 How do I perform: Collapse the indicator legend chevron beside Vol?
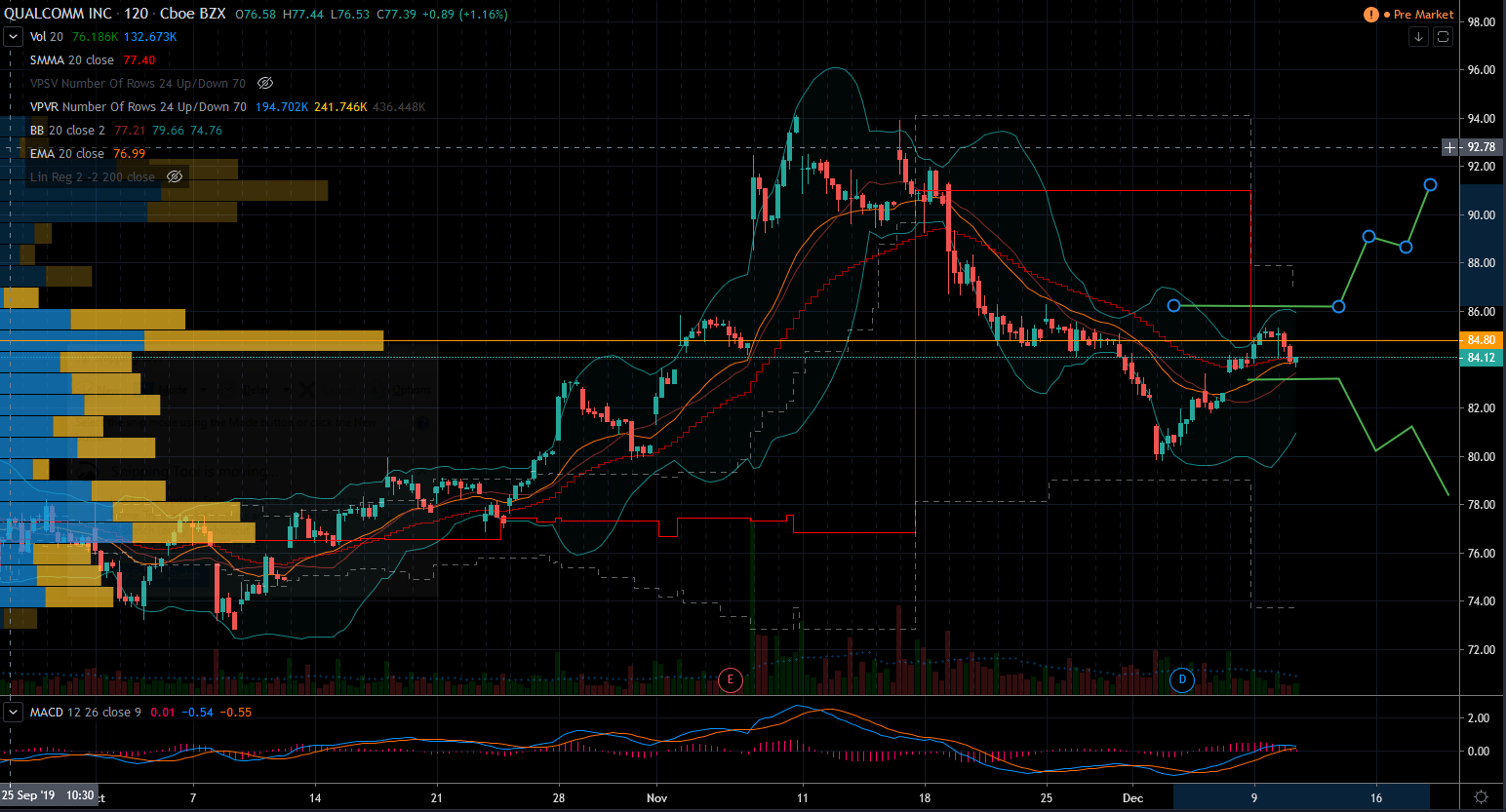[14, 37]
